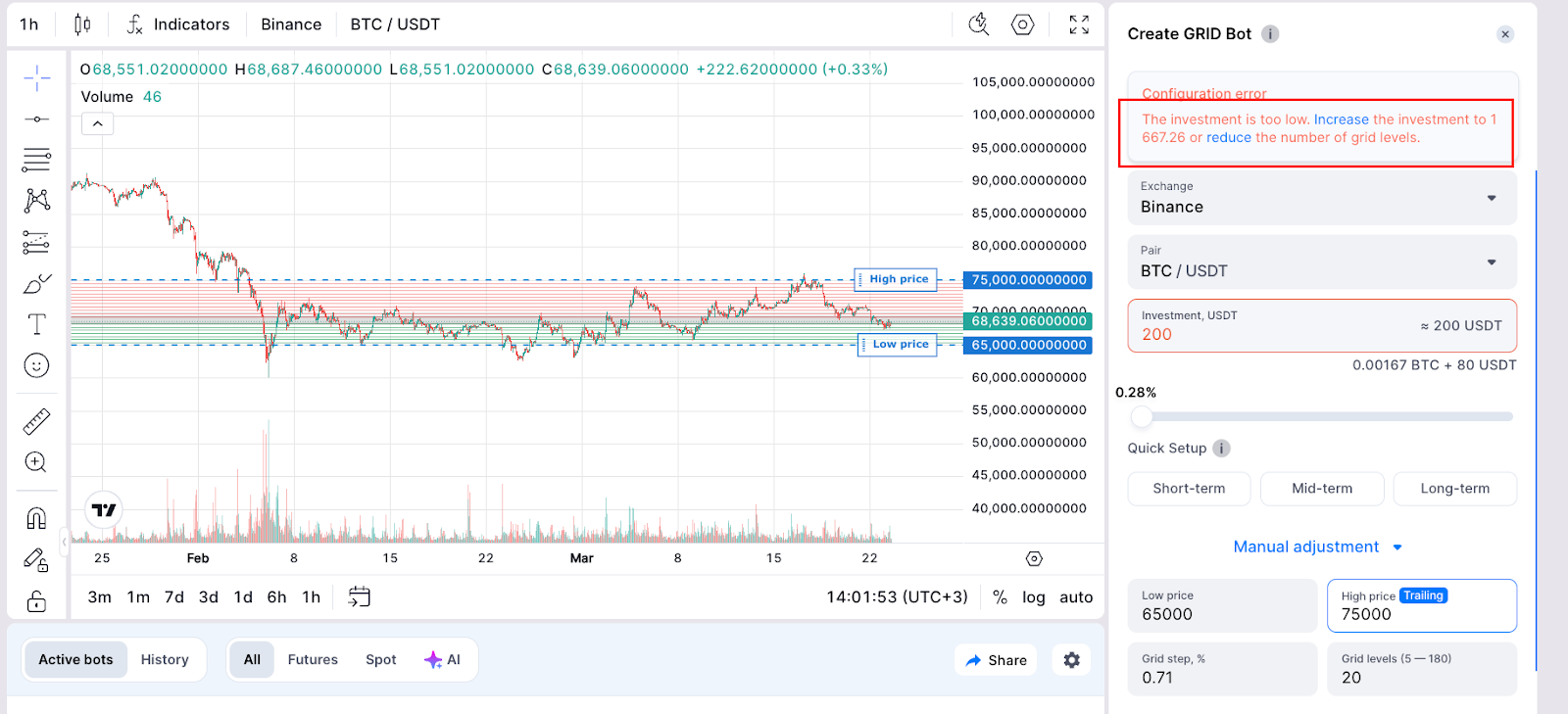The image size is (1568, 714).
Task: Toggle log scale on the chart
Action: point(1034,596)
